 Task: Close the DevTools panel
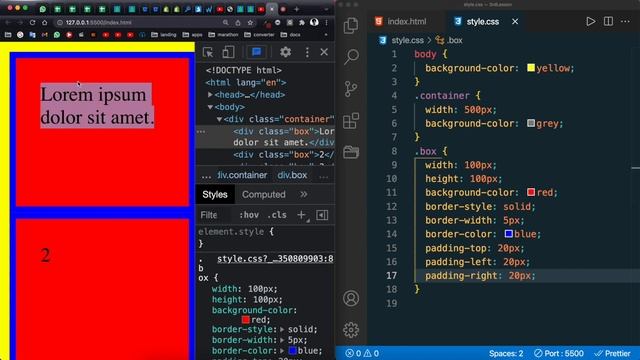pyautogui.click(x=324, y=52)
